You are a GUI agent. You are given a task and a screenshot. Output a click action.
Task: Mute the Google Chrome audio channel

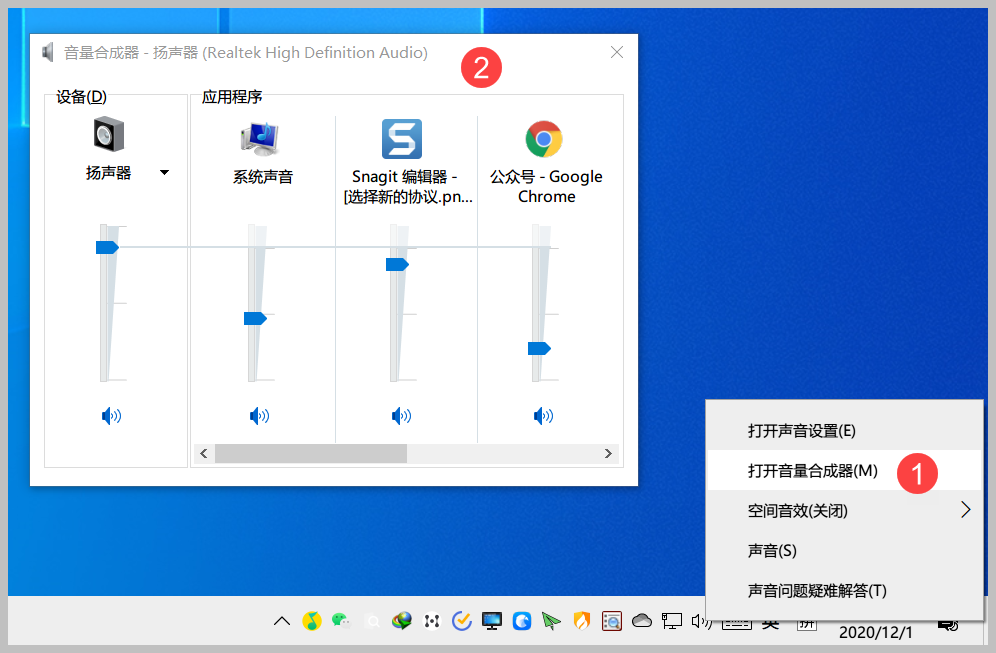[x=543, y=416]
